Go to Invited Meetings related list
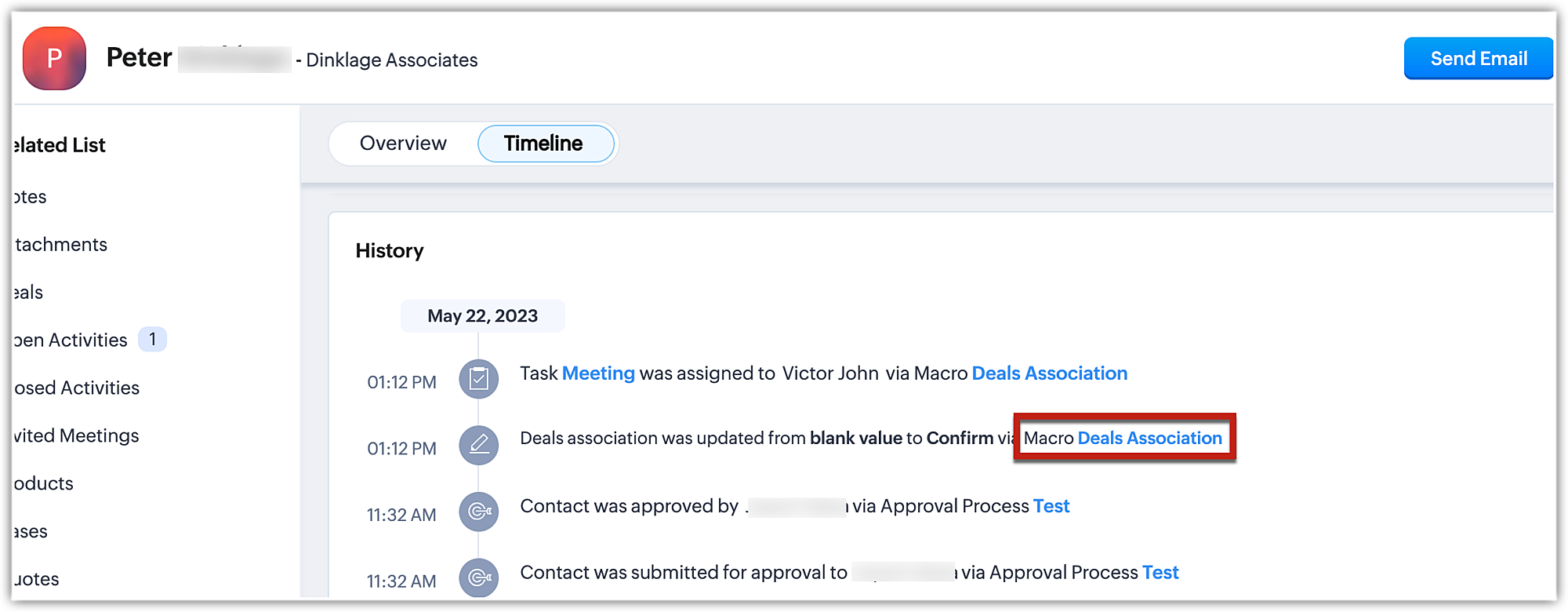The image size is (1568, 612). click(77, 436)
